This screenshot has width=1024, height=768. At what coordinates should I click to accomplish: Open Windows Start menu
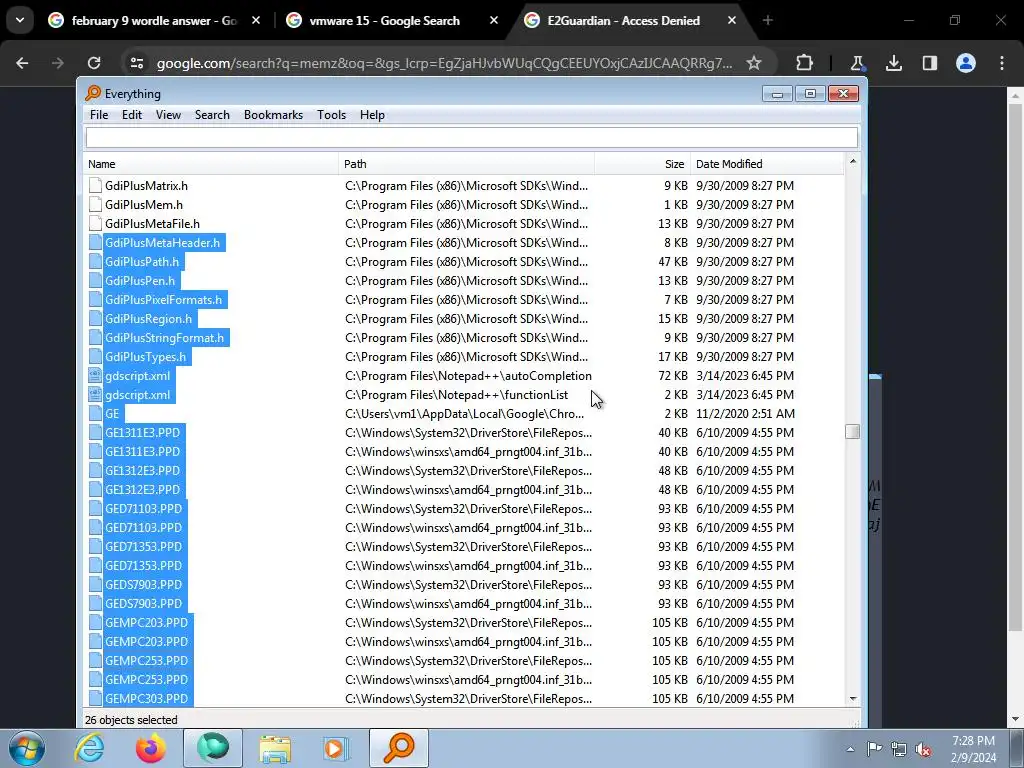pyautogui.click(x=27, y=748)
